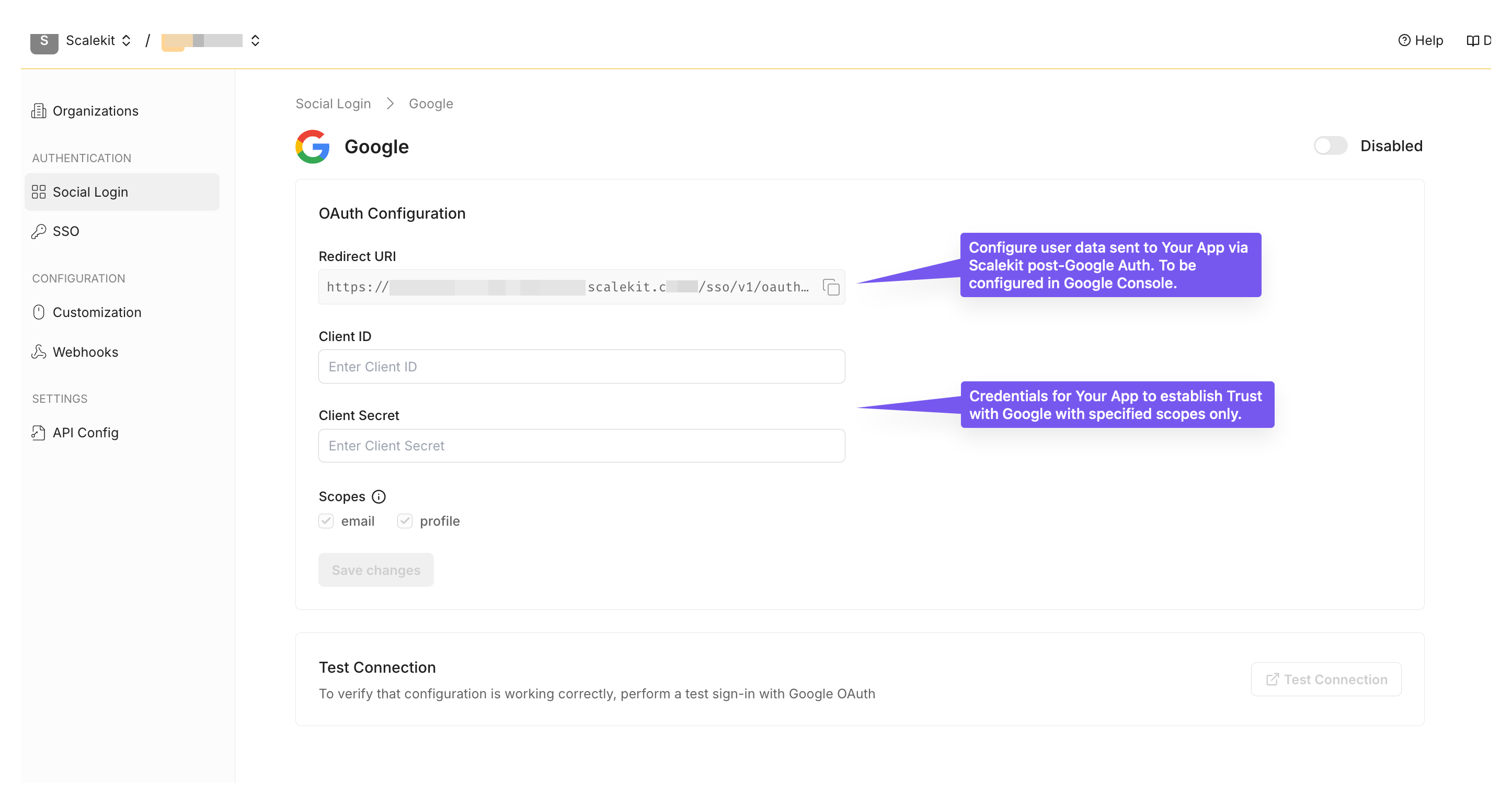
Task: Select the Google breadcrumb menu item
Action: coord(430,104)
